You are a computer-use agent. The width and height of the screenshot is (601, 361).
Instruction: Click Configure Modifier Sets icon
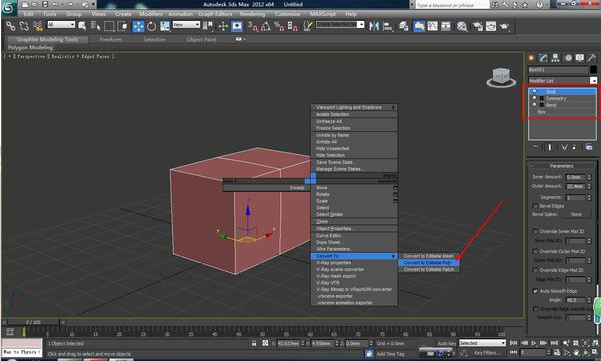click(x=589, y=147)
